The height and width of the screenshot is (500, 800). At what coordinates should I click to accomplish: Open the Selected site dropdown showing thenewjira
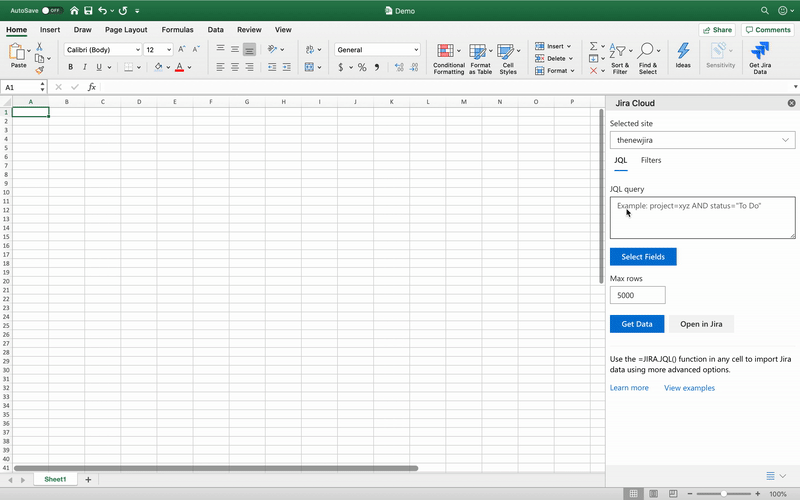(x=702, y=141)
